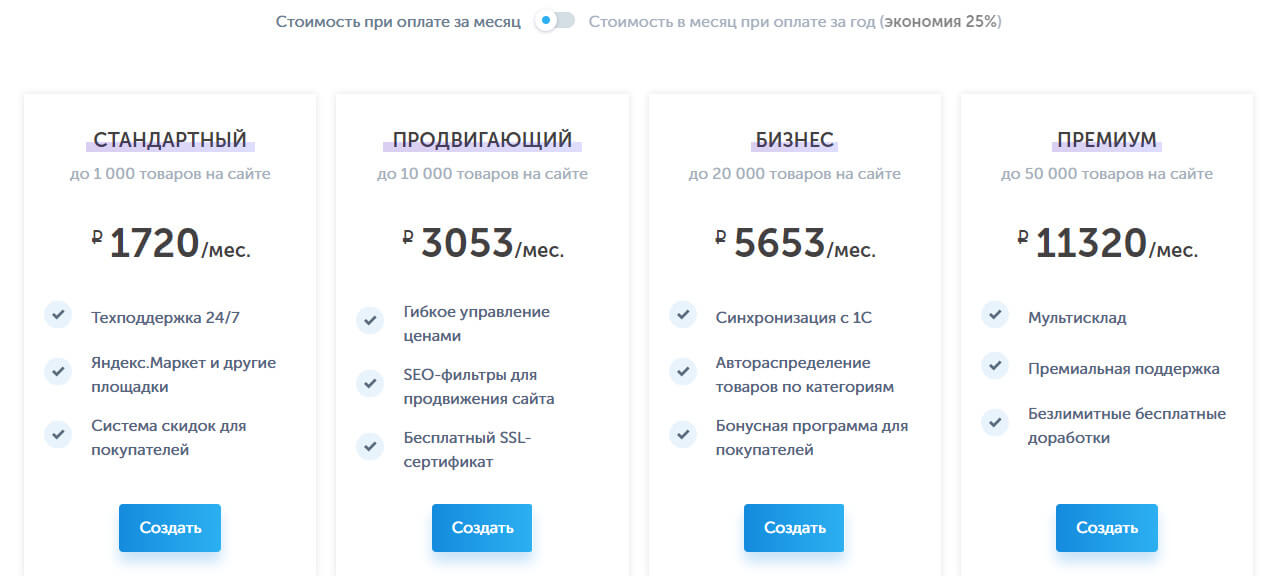Viewport: 1277px width, 576px height.
Task: Click the checkmark icon next to Техподдержка 24/7
Action: coord(57,314)
